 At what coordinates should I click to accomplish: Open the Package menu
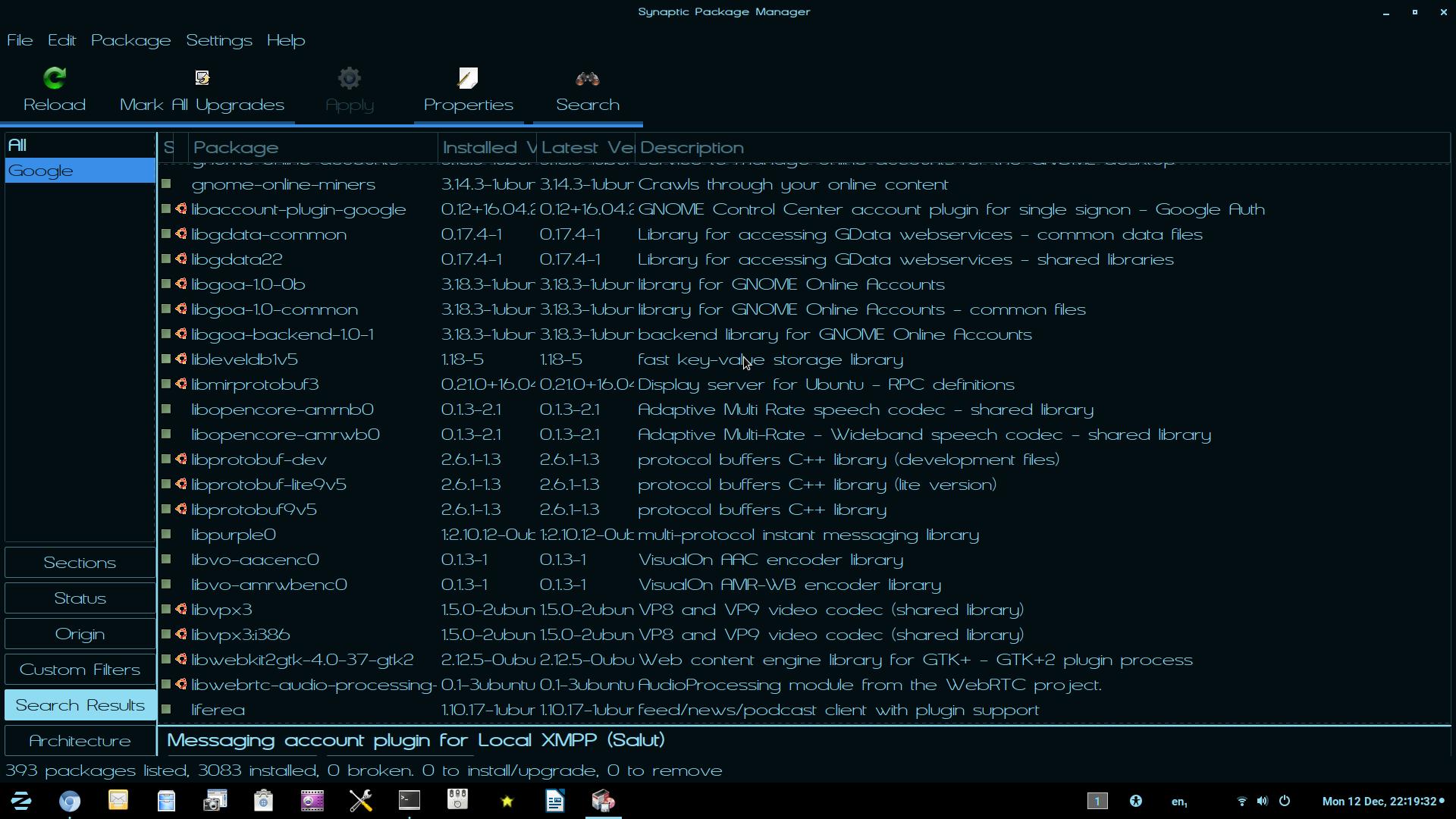[x=130, y=40]
